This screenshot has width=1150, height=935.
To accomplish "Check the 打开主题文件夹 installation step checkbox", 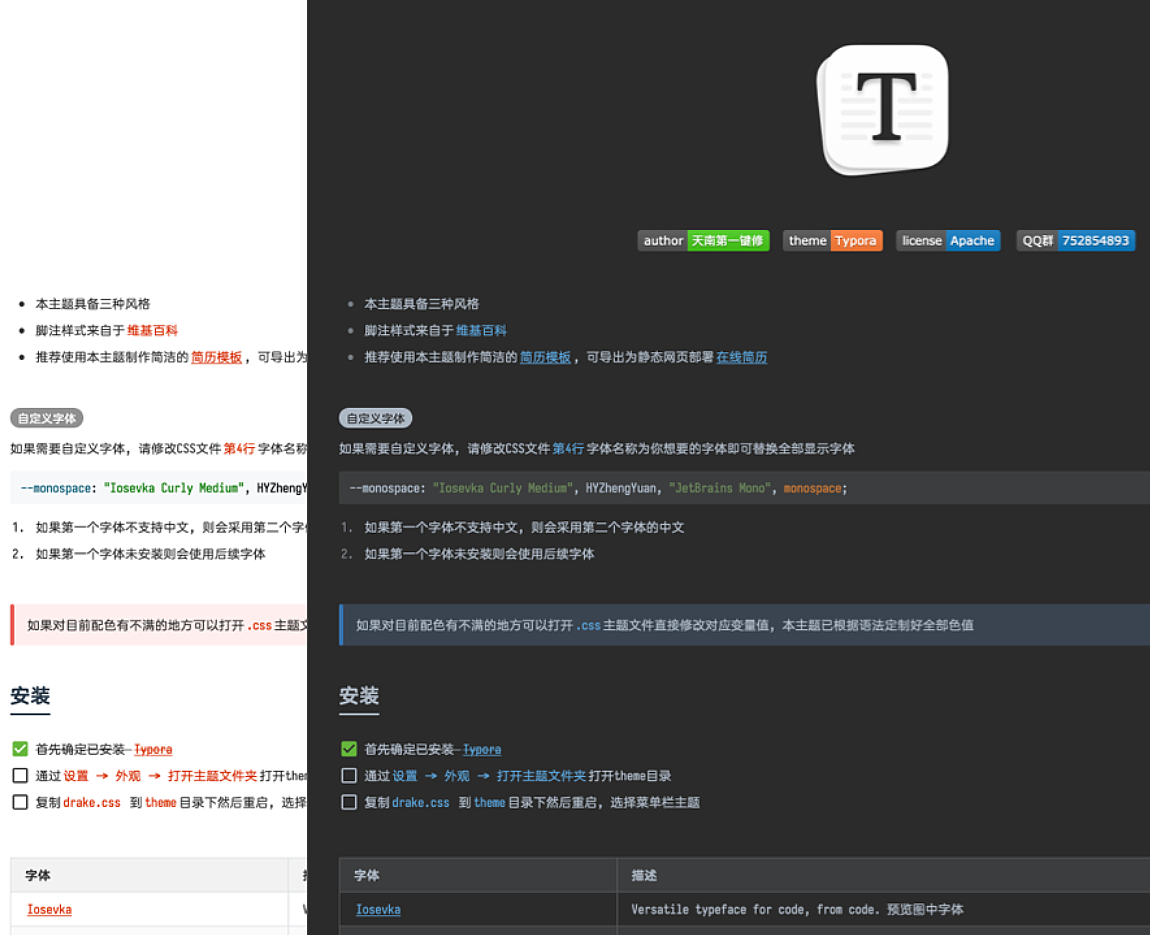I will point(349,774).
